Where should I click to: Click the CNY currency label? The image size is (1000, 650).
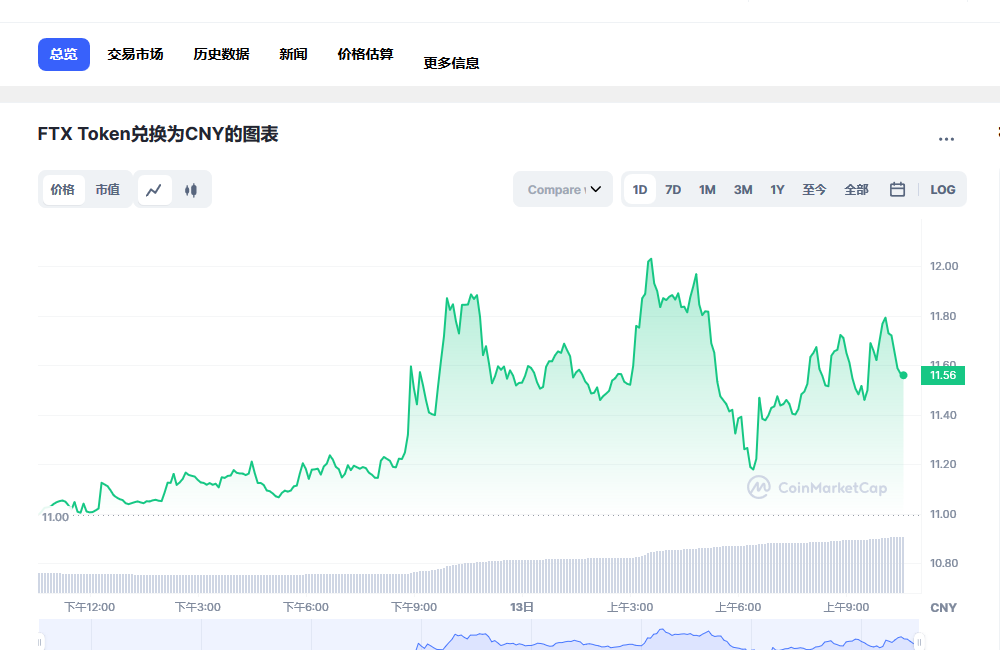coord(943,607)
